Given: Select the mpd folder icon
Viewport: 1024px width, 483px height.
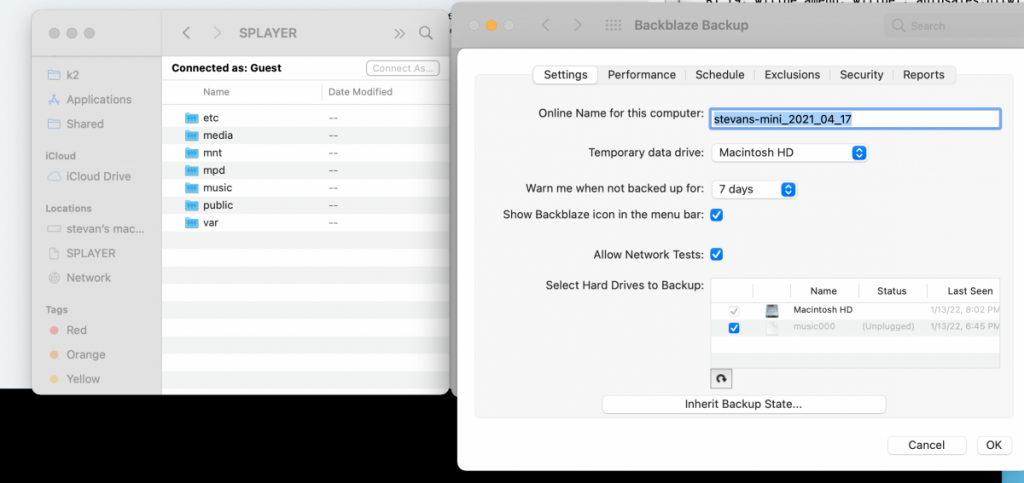Looking at the screenshot, I should coord(191,170).
